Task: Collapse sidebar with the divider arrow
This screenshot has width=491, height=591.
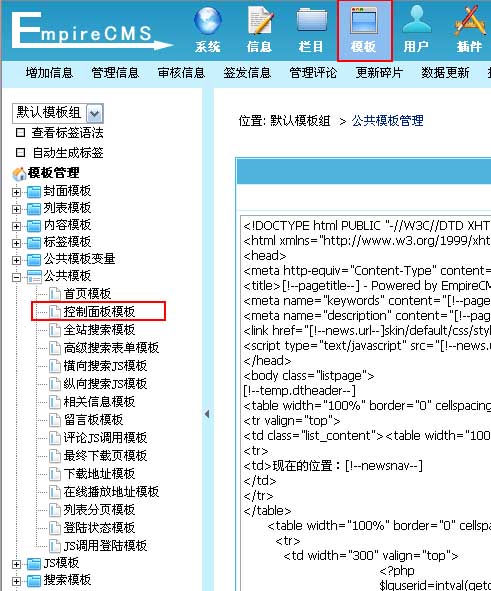Action: click(207, 414)
